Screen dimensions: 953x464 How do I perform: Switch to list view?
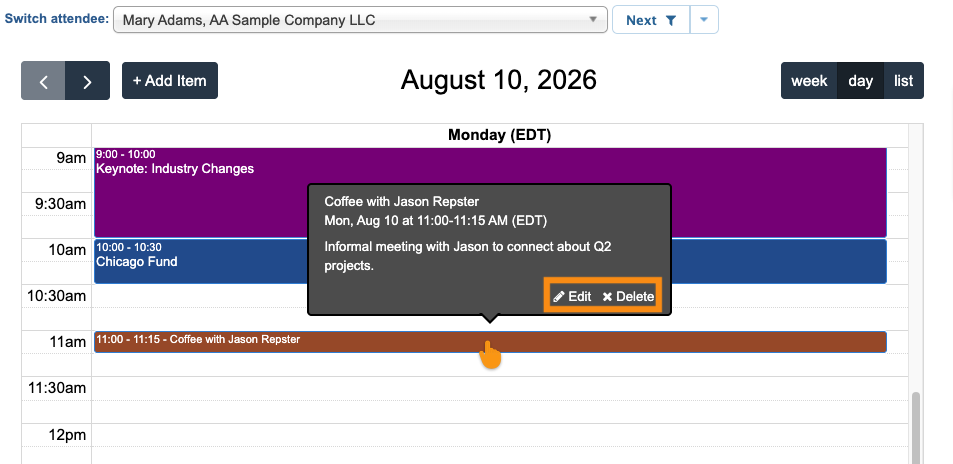[903, 80]
